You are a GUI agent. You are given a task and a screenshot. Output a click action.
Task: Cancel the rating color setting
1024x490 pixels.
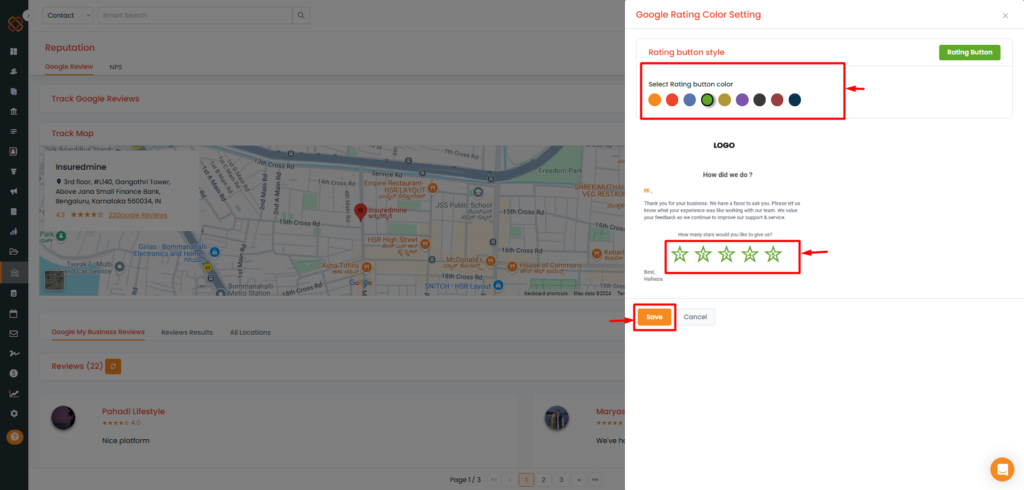coord(696,317)
